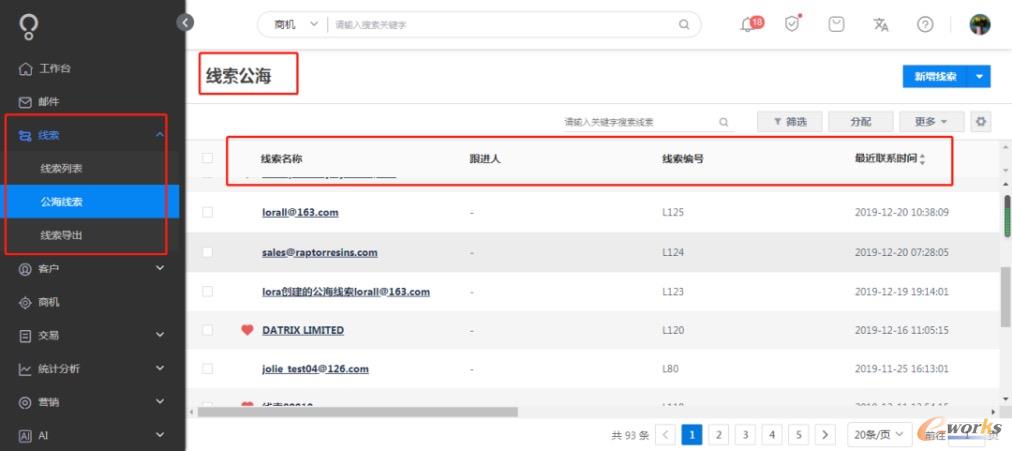Open lead DATRIX LIMITED link
1012x451 pixels.
tap(303, 330)
